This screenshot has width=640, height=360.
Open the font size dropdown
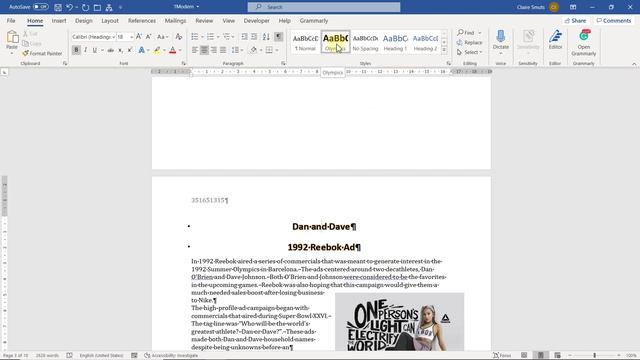[x=131, y=37]
